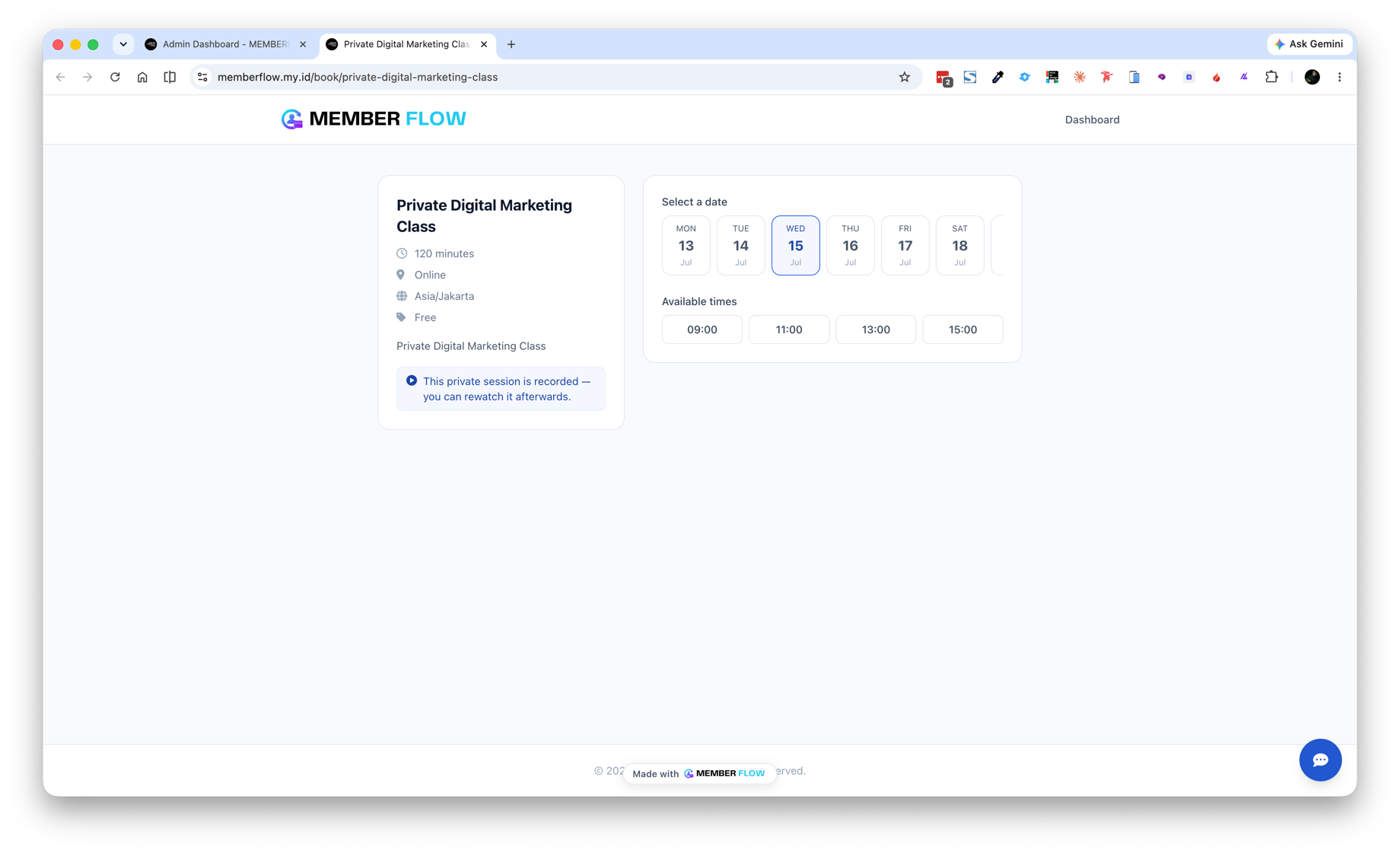
Task: Reload the current page
Action: (x=115, y=77)
